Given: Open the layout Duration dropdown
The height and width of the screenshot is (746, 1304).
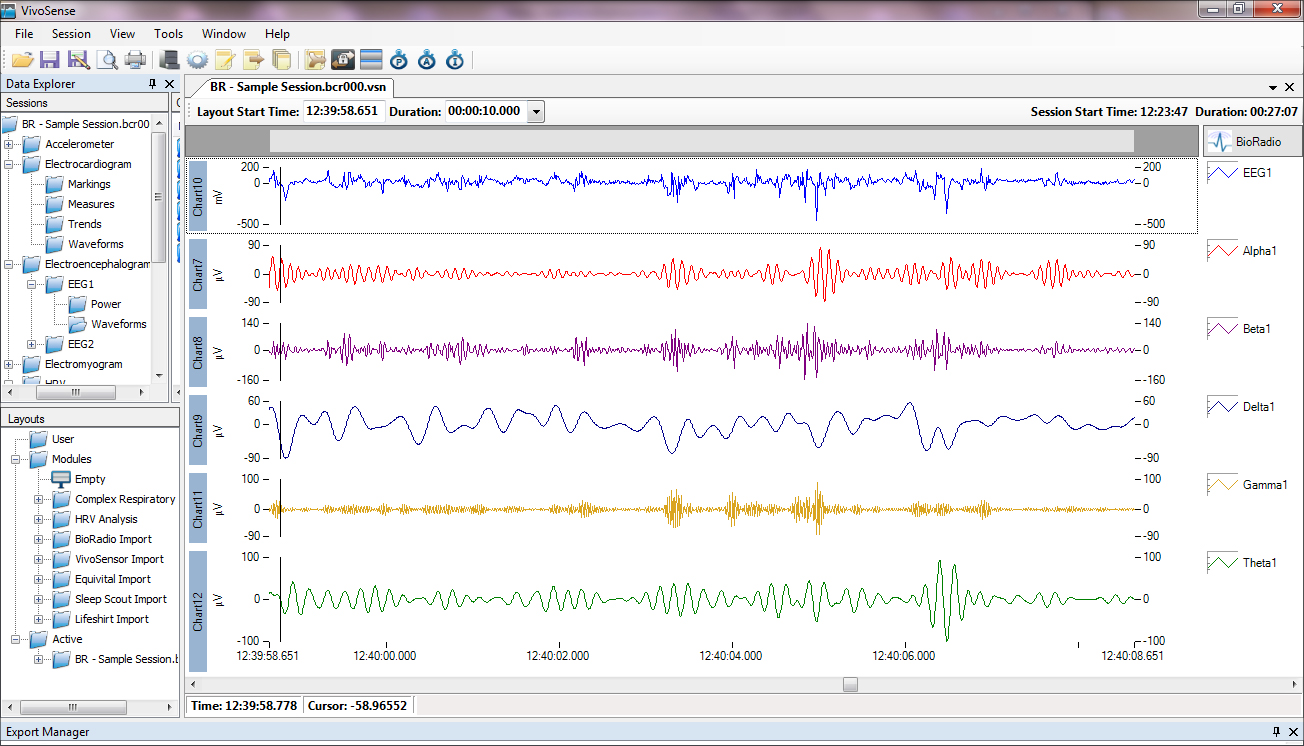Looking at the screenshot, I should pos(536,111).
